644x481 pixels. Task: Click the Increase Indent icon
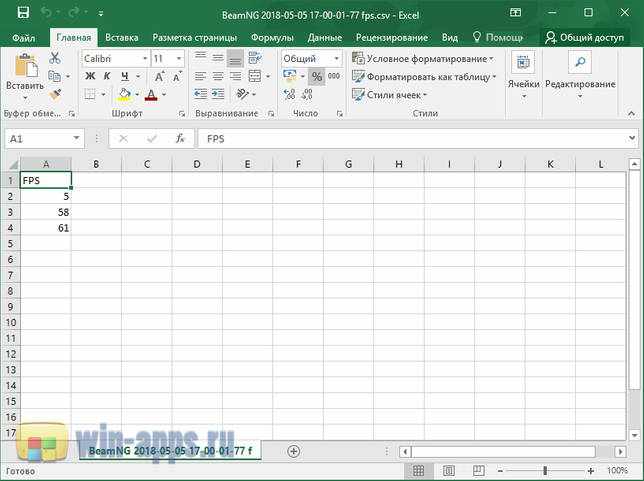[218, 94]
